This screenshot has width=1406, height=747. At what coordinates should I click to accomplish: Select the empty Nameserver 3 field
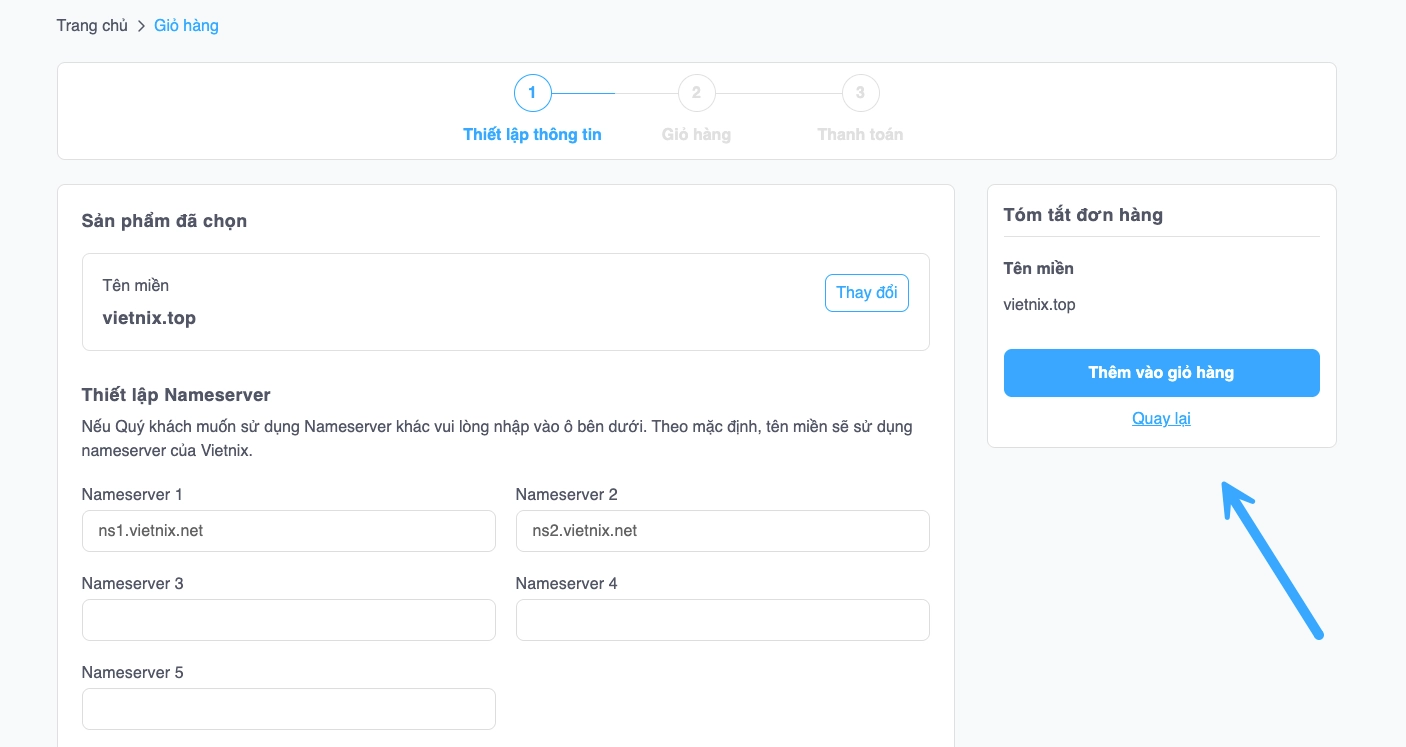[288, 620]
